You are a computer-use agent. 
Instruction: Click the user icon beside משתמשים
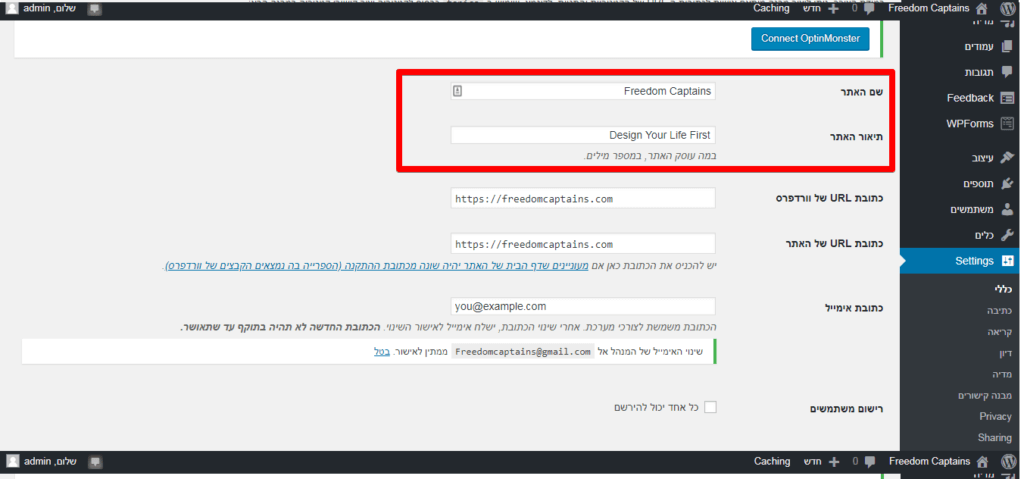1007,210
